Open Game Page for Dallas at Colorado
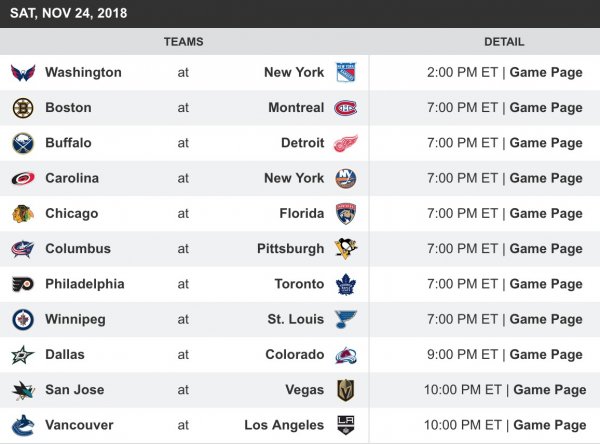This screenshot has height=444, width=600. pos(545,355)
